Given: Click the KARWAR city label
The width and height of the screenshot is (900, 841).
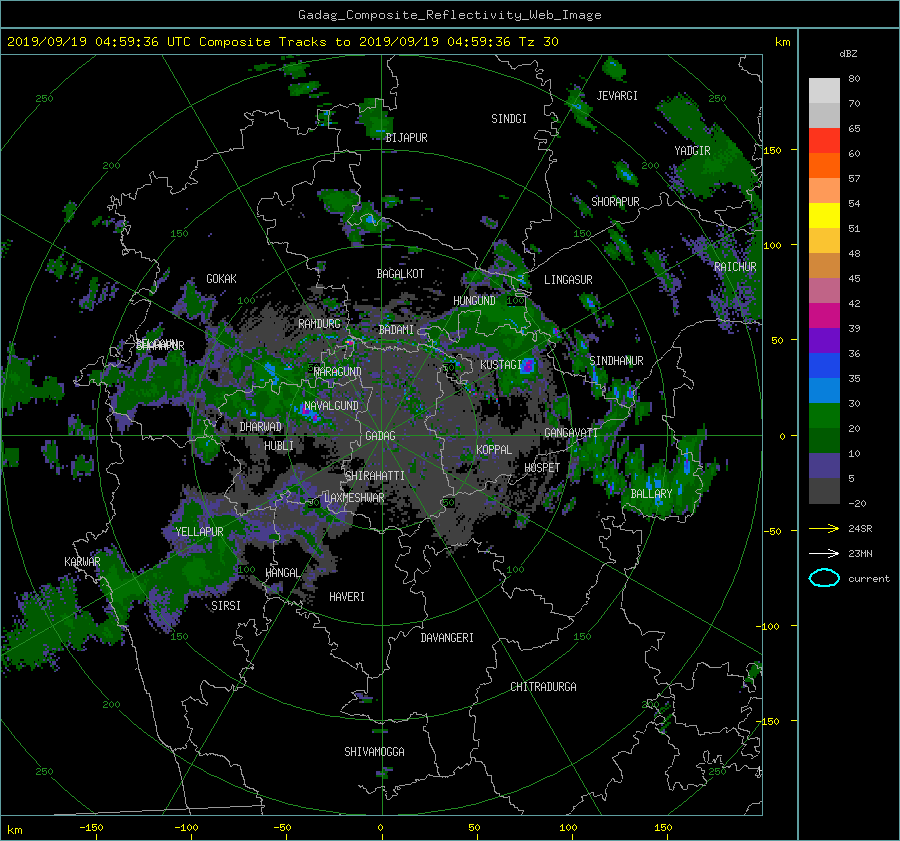Looking at the screenshot, I should click(x=82, y=562).
